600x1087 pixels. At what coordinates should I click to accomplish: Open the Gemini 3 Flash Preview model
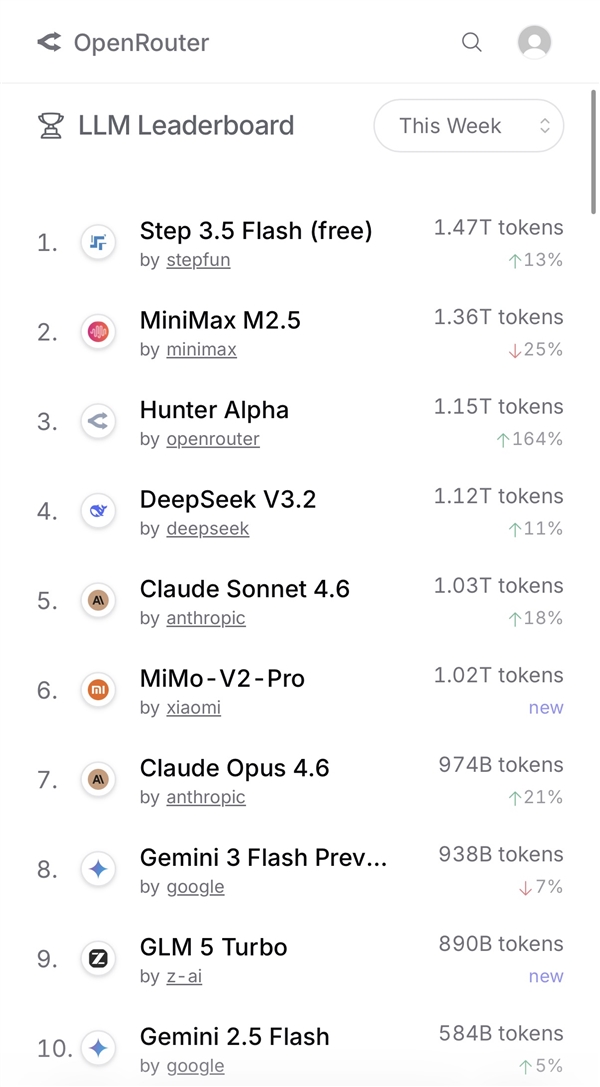point(263,857)
